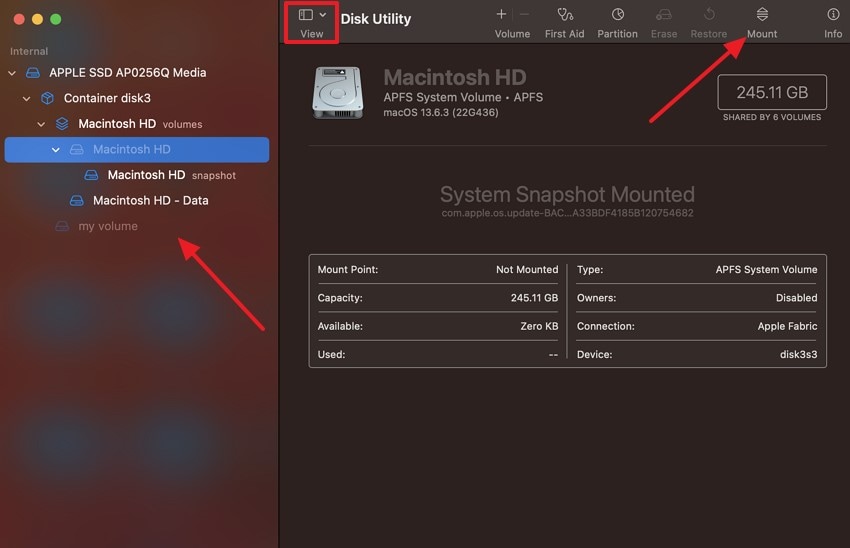Collapse the Container disk3 row
Screen dimensions: 850x548
click(x=27, y=98)
